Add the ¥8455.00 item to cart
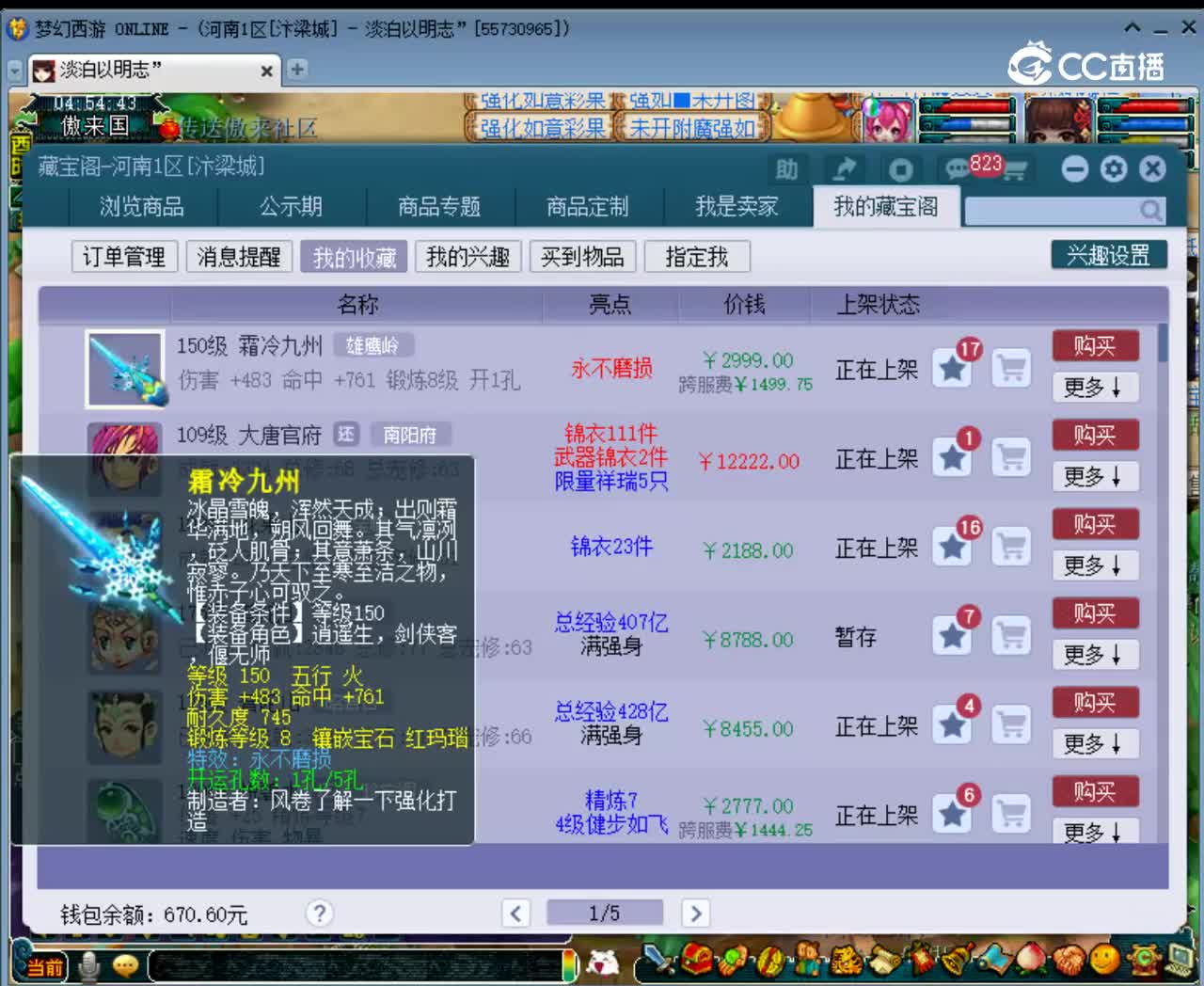 coord(1011,724)
